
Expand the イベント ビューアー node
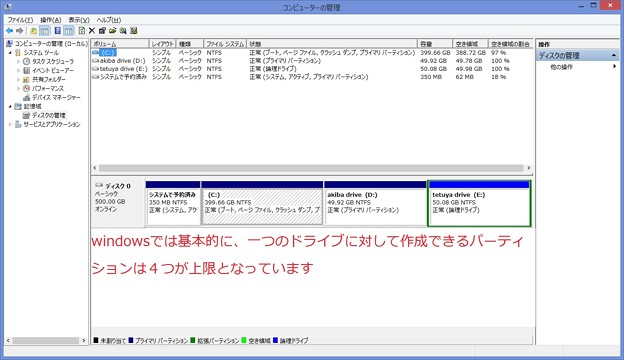(18, 70)
